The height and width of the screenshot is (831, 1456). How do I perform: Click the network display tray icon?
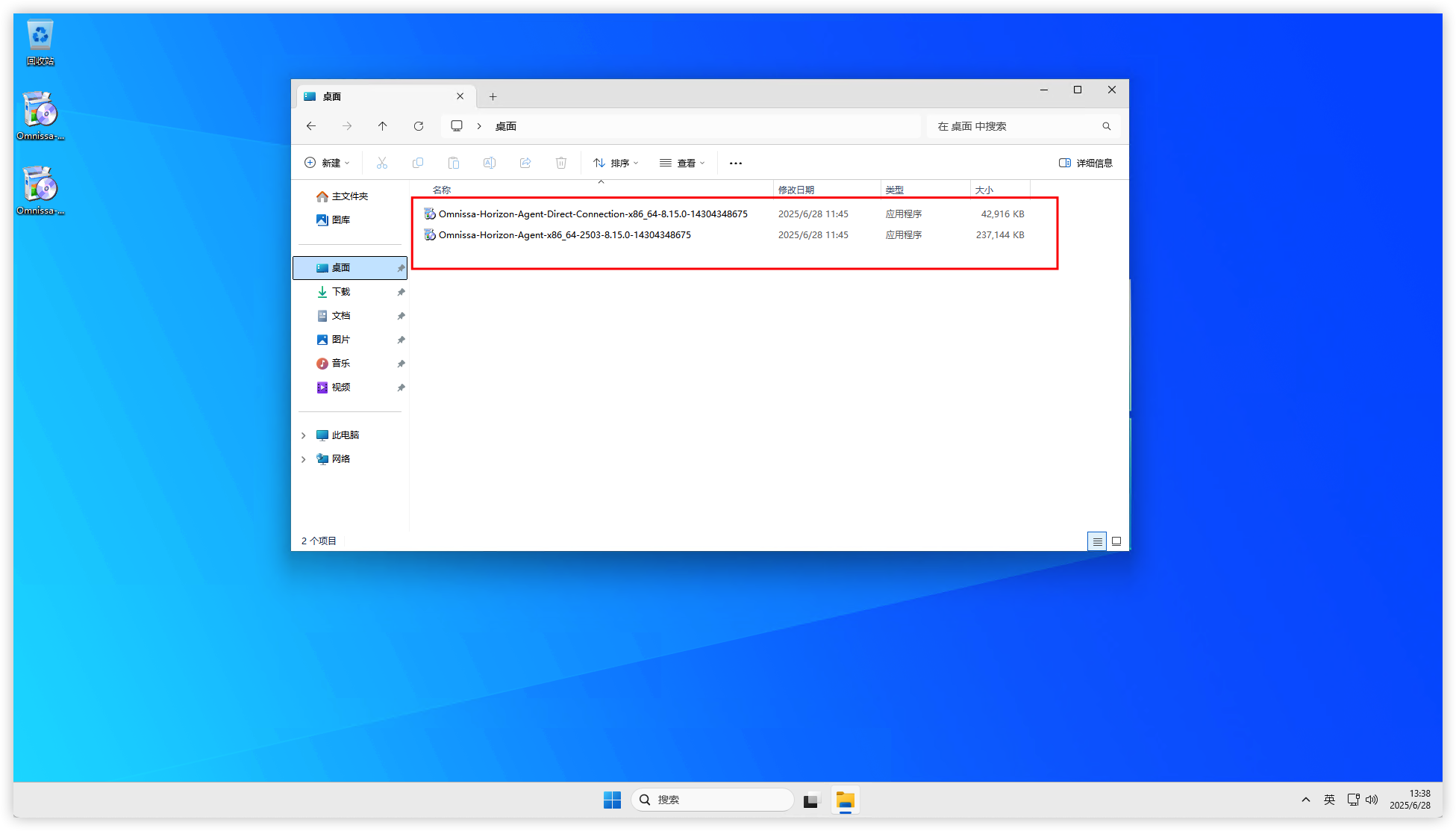(x=1353, y=800)
